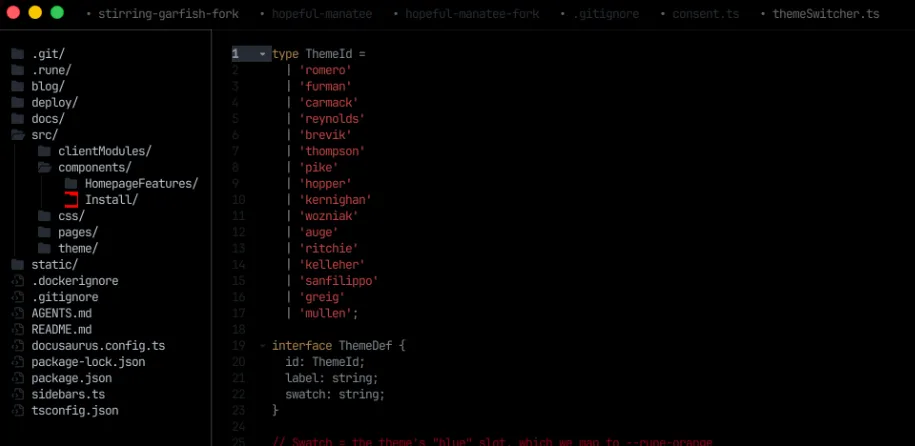The image size is (915, 446).
Task: Click the docs folder icon
Action: pos(18,119)
